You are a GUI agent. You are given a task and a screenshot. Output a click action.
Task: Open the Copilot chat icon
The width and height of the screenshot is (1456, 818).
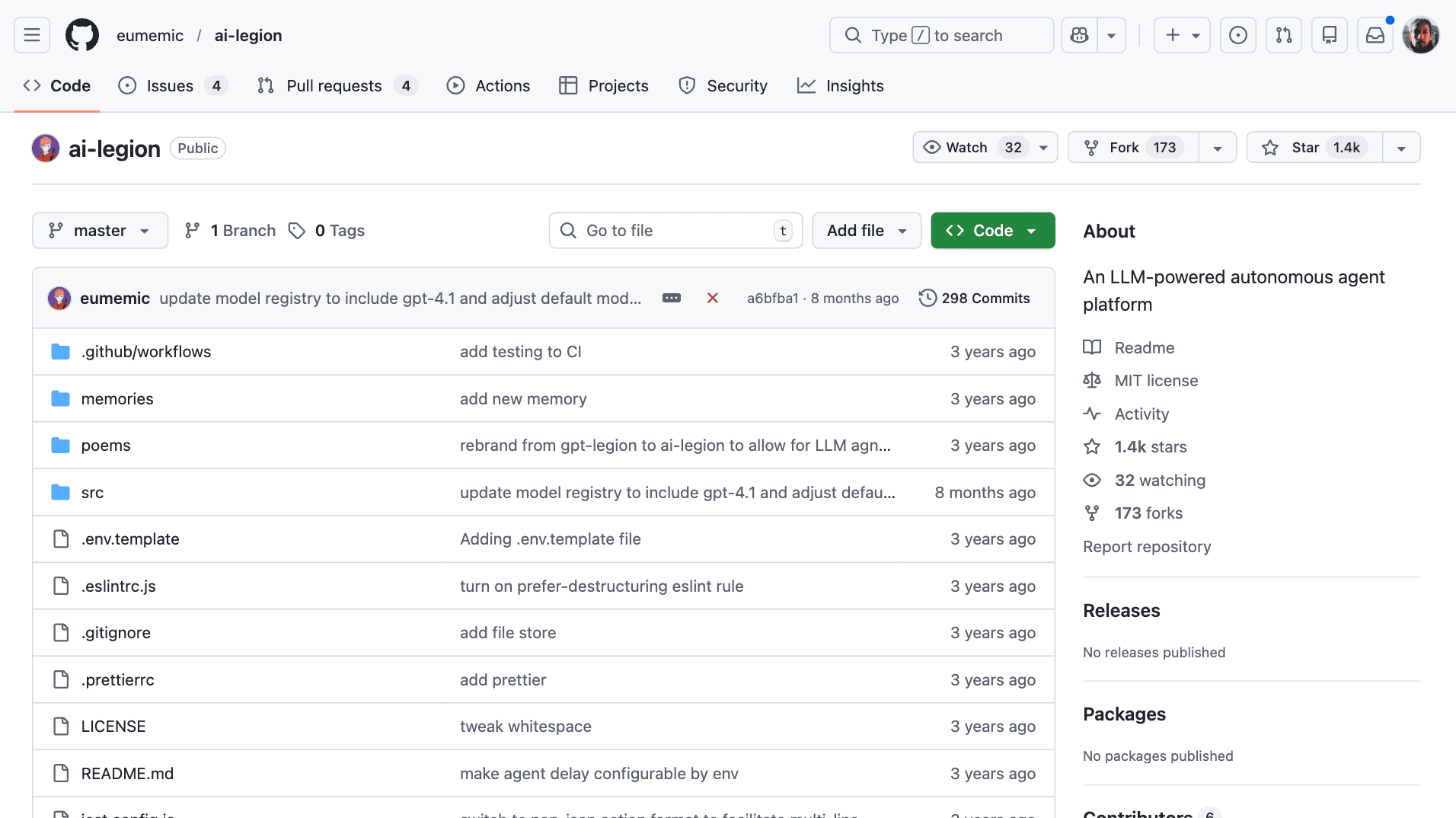[1079, 35]
